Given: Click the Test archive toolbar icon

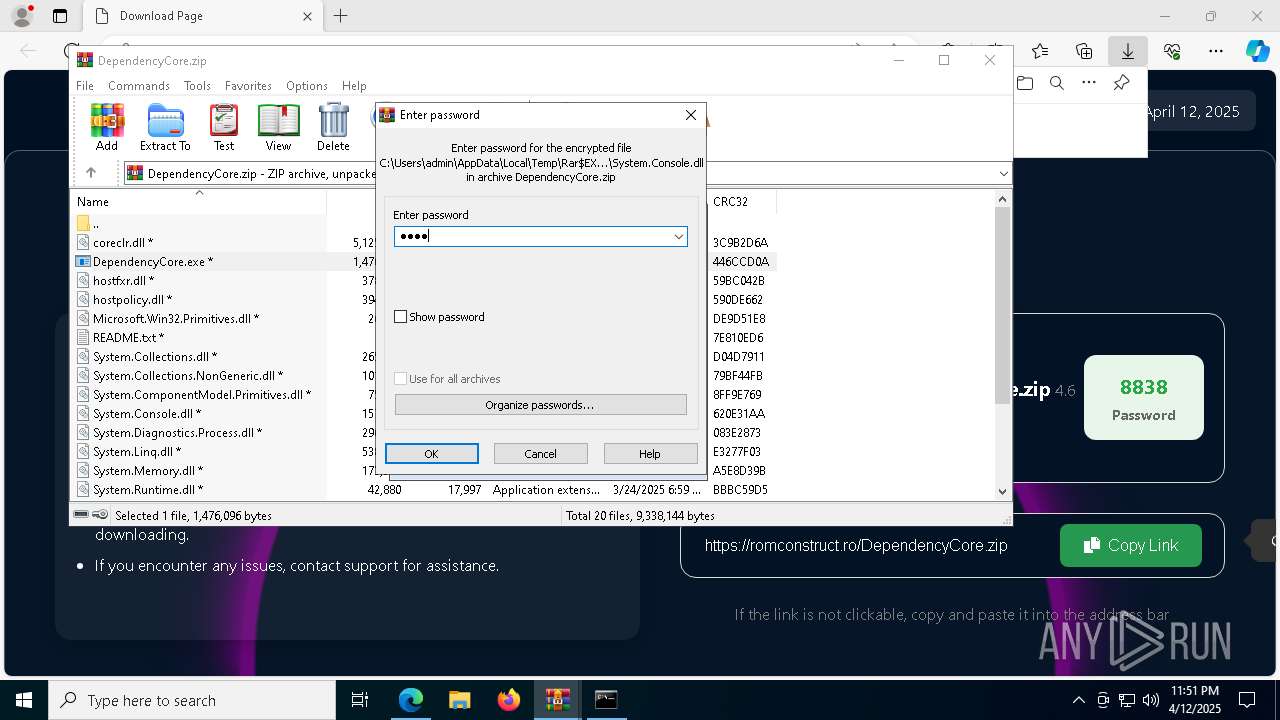Looking at the screenshot, I should [x=224, y=126].
